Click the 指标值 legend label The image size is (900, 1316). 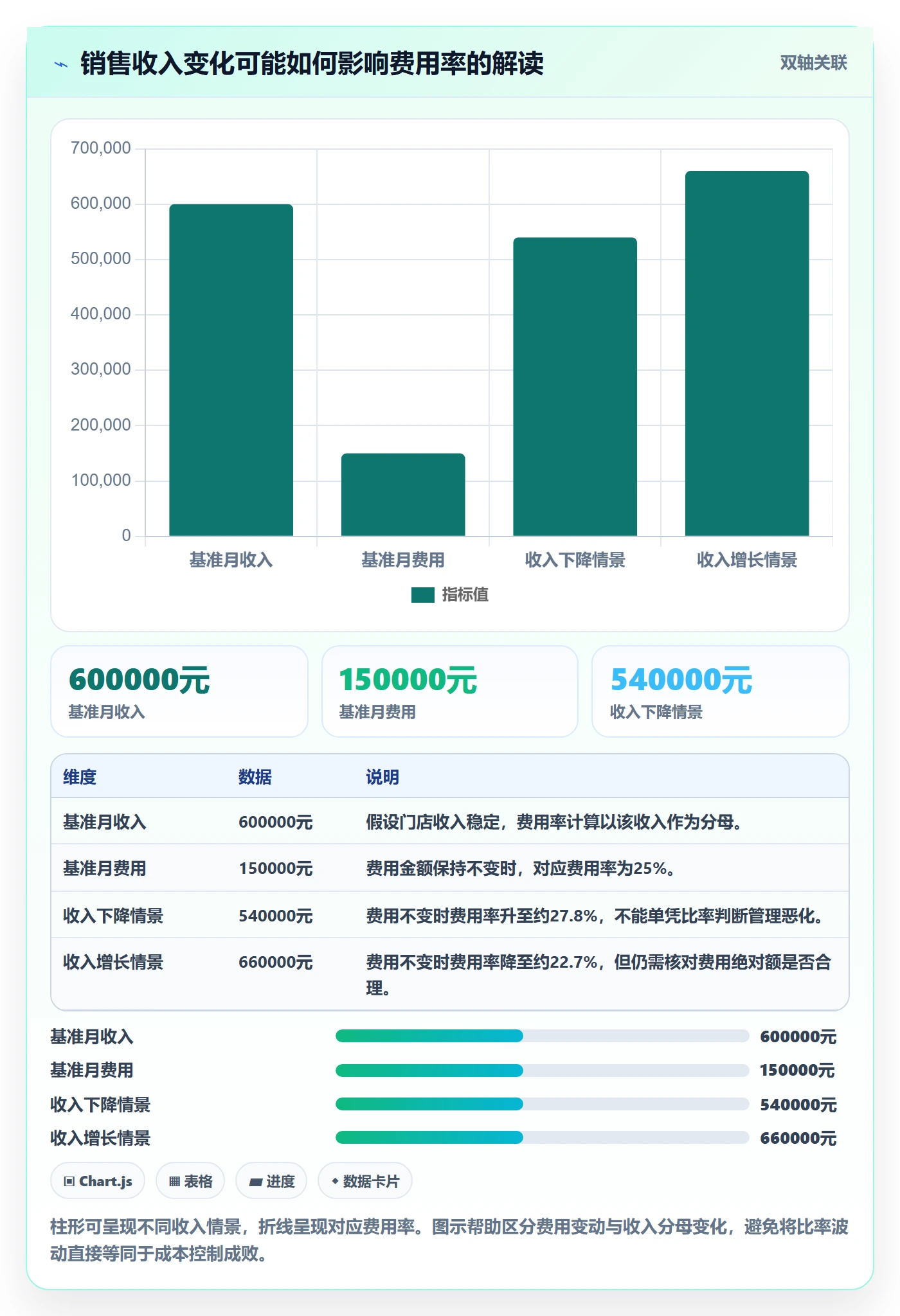[x=465, y=595]
